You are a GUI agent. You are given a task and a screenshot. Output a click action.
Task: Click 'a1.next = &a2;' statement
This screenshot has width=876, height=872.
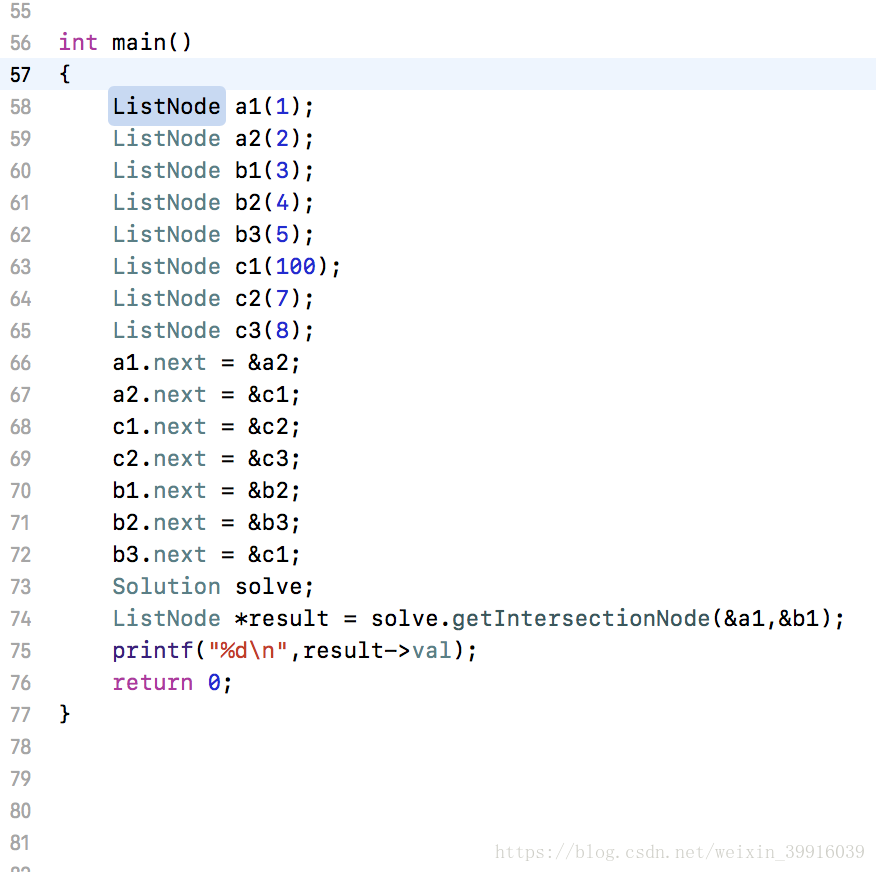pyautogui.click(x=206, y=363)
